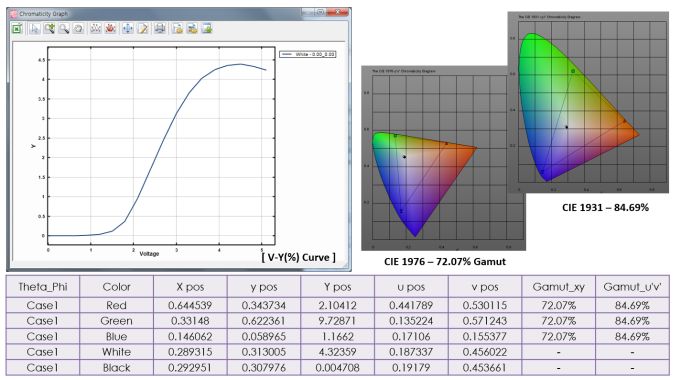Select the arrow pointer tool
693x380 pixels.
(x=34, y=29)
